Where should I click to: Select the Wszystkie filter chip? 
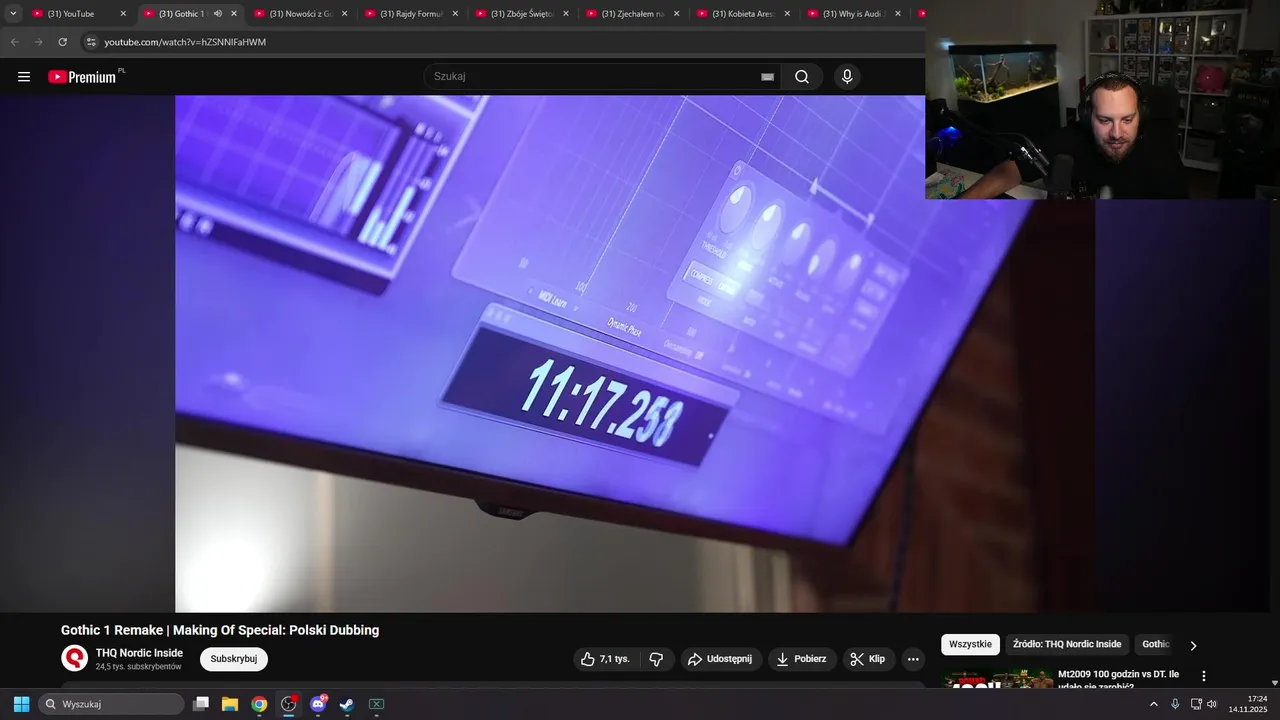[970, 645]
